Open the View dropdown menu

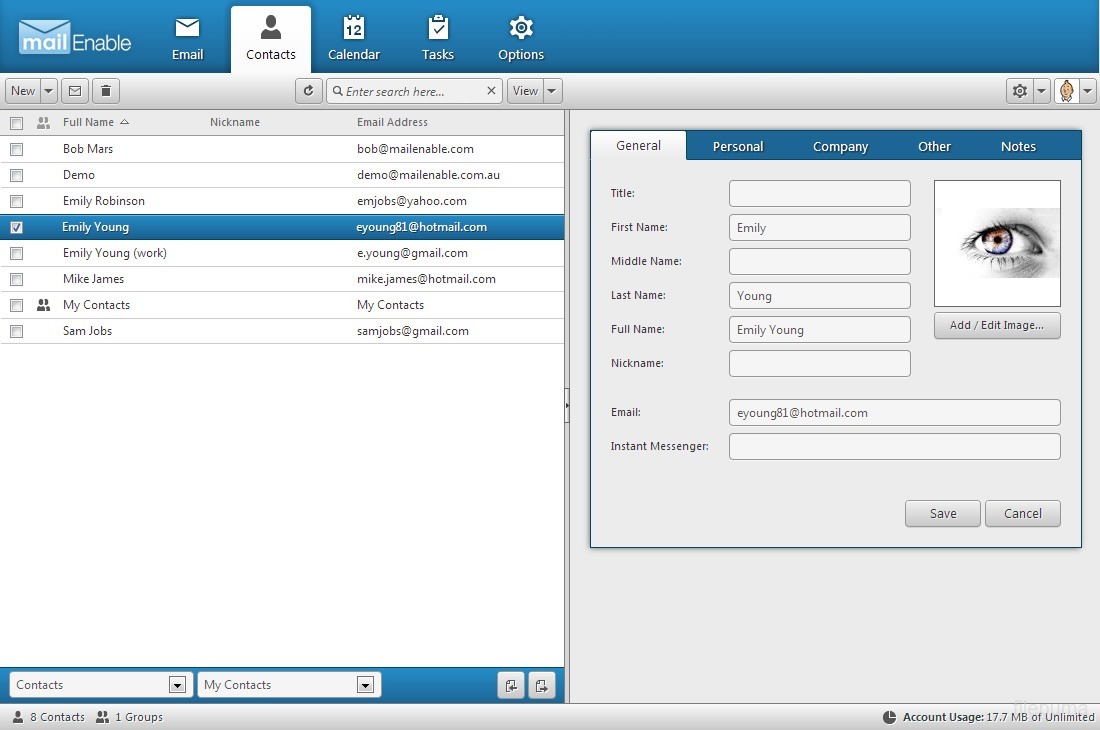coord(534,91)
